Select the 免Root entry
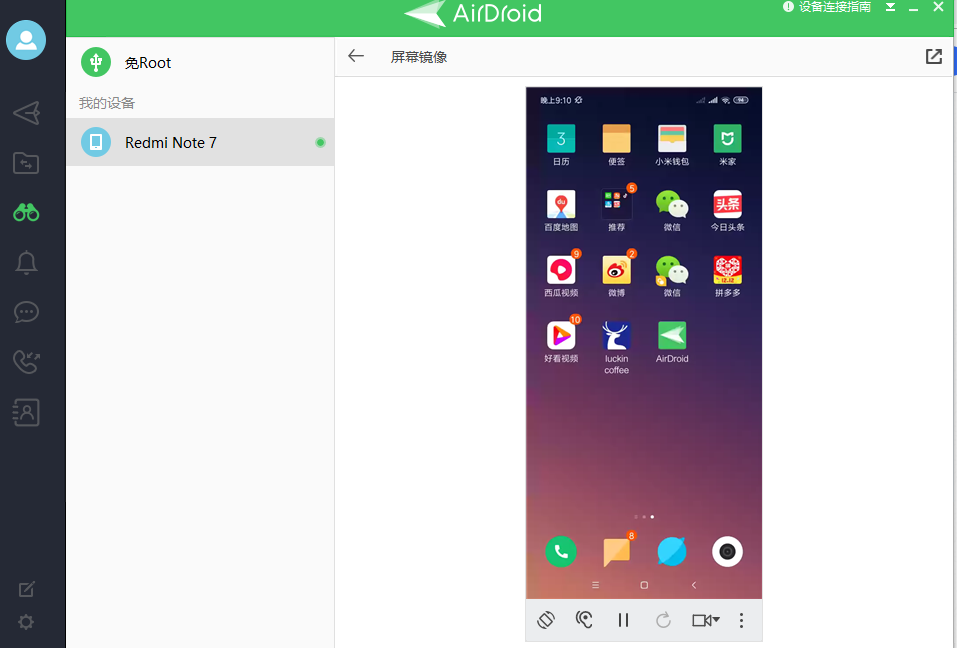Screen dimensions: 957x648 [200, 62]
